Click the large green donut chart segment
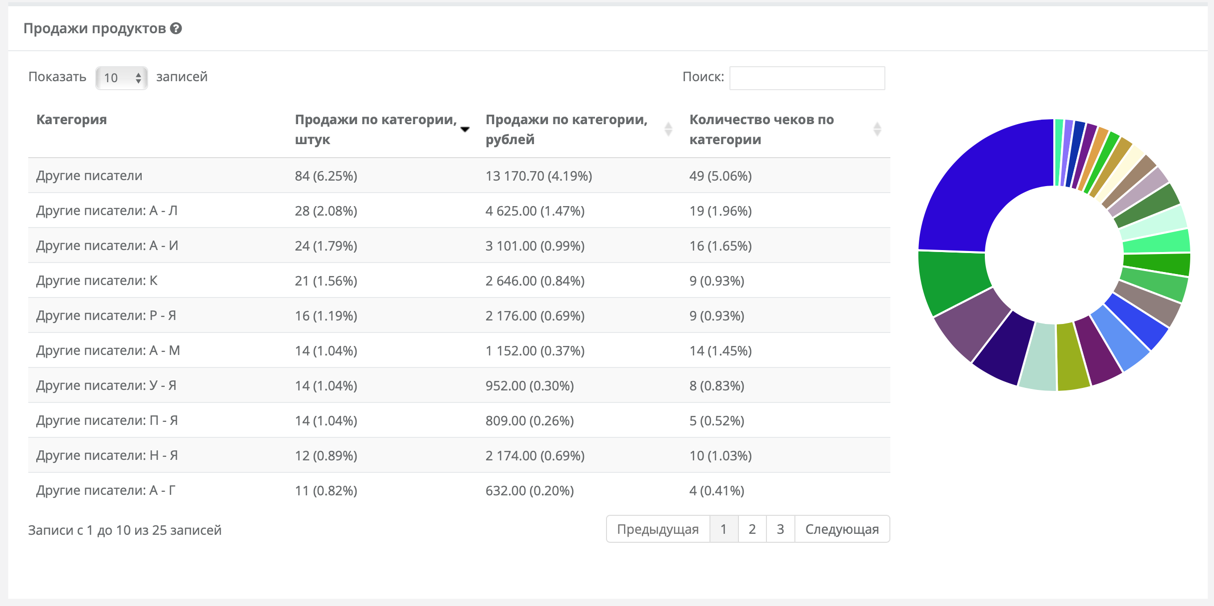 tap(953, 280)
